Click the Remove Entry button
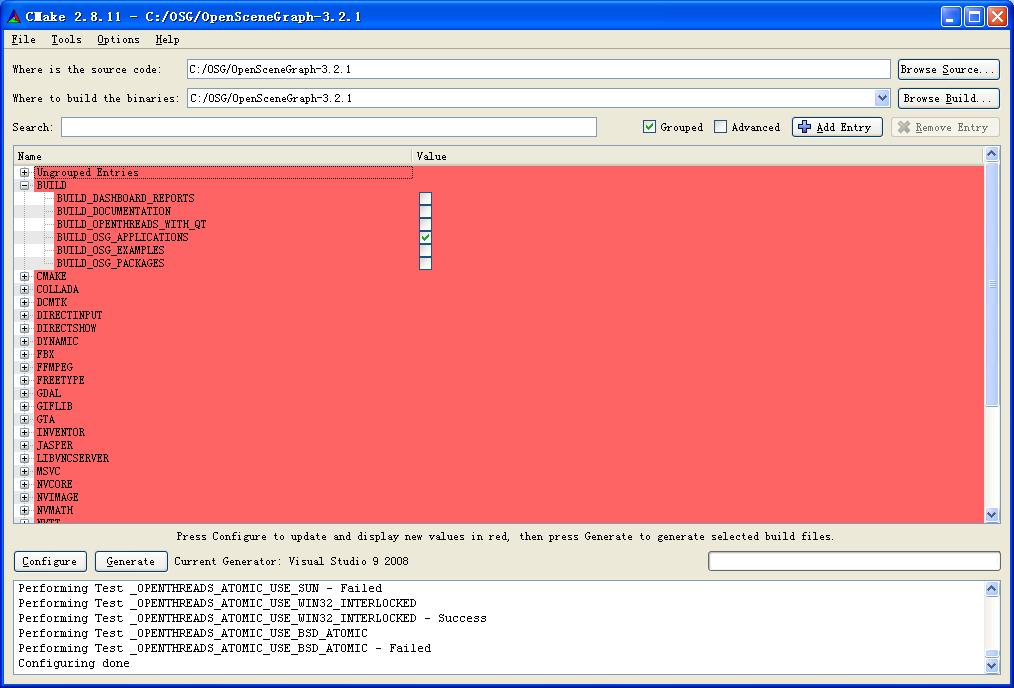Image resolution: width=1014 pixels, height=688 pixels. coord(945,127)
